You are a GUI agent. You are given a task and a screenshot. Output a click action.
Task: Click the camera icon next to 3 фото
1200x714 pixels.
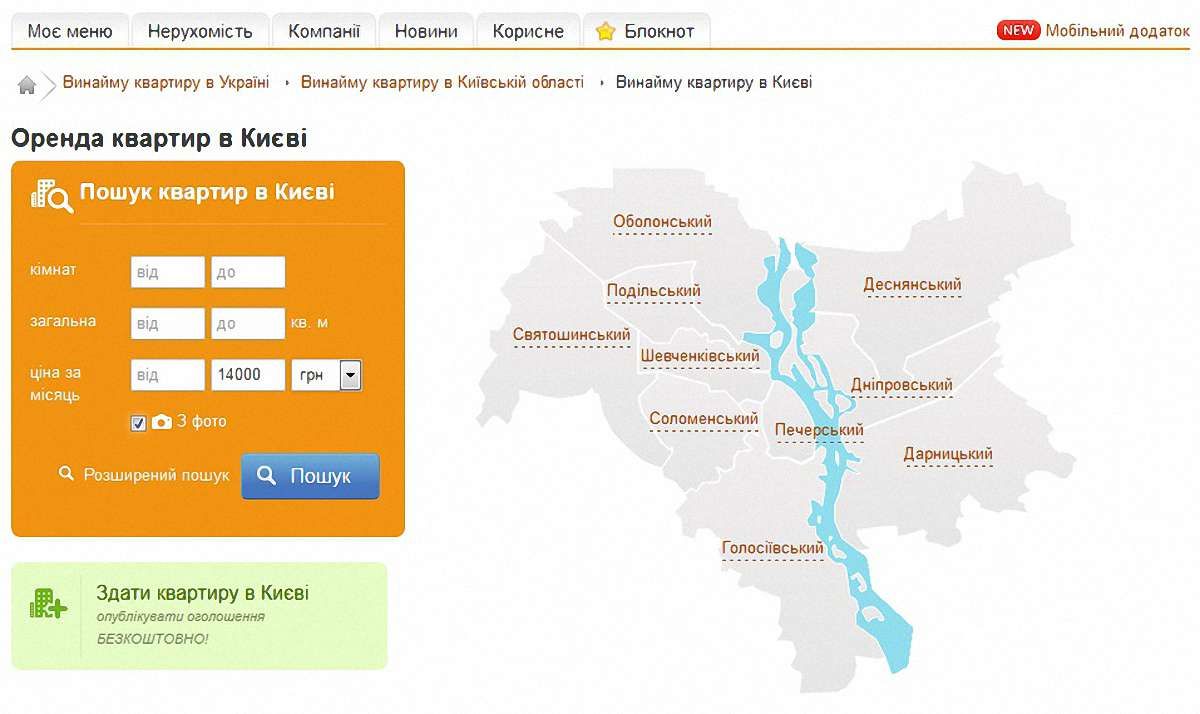pyautogui.click(x=162, y=422)
